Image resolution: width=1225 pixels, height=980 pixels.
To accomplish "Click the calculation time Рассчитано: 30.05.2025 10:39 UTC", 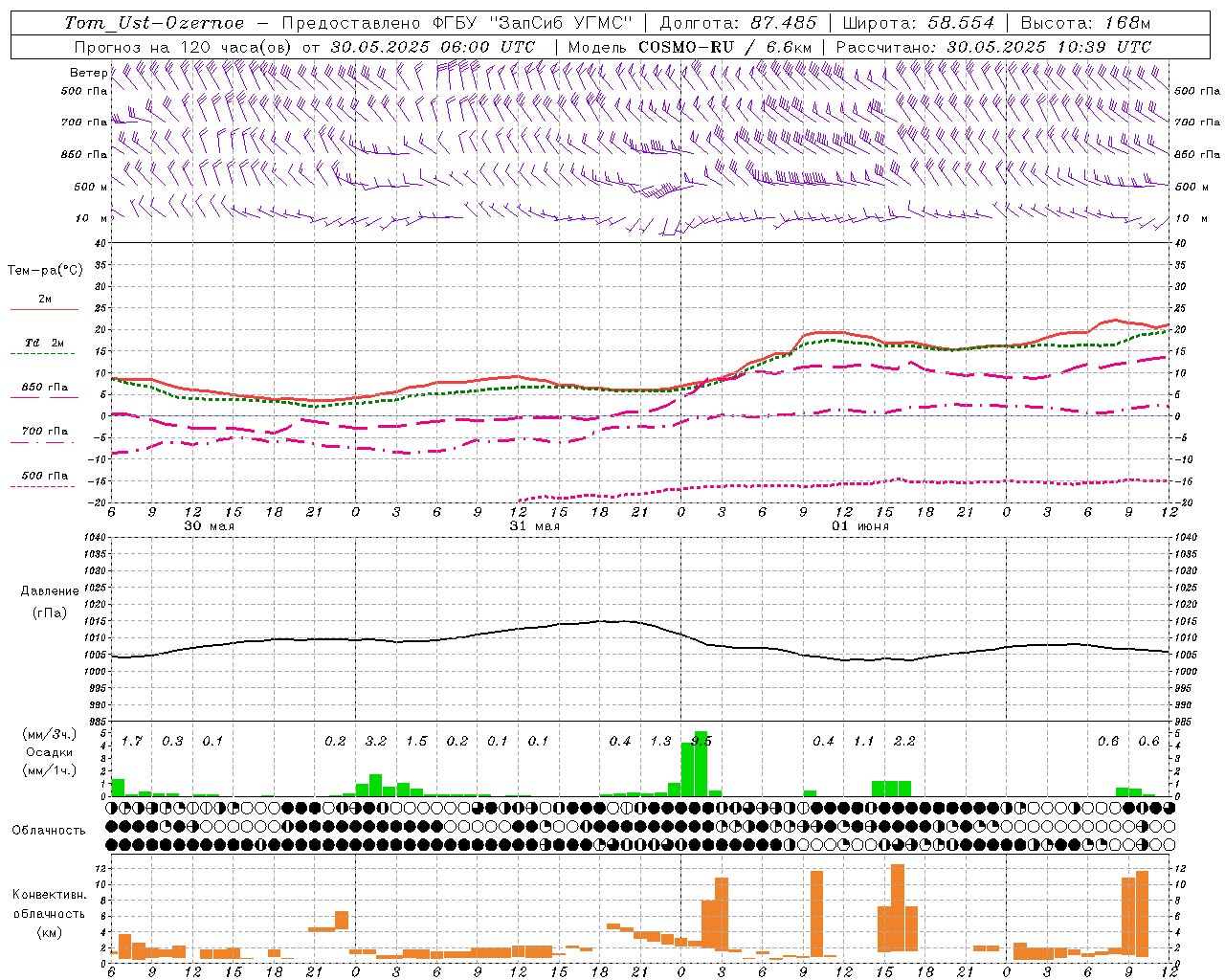I will 993,47.
